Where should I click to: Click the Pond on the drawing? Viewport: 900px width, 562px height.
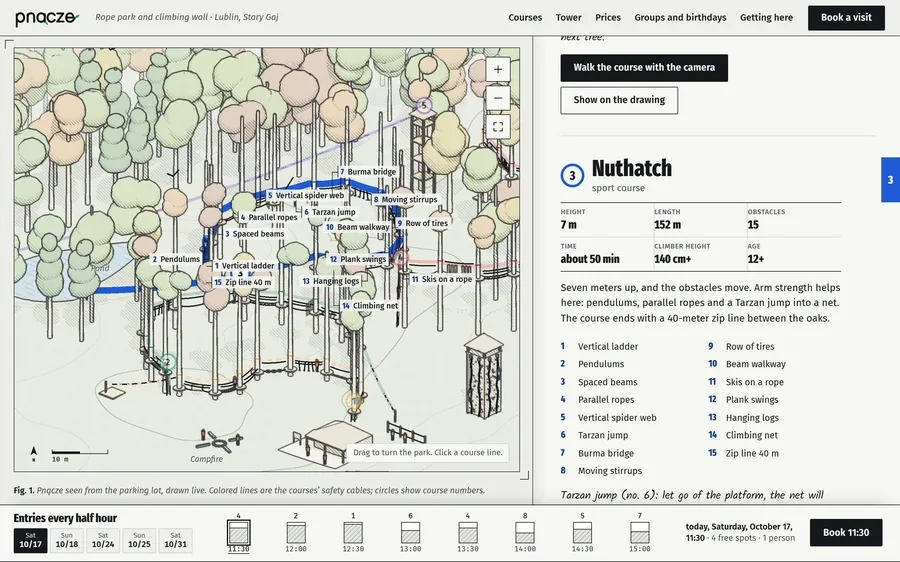[x=100, y=268]
